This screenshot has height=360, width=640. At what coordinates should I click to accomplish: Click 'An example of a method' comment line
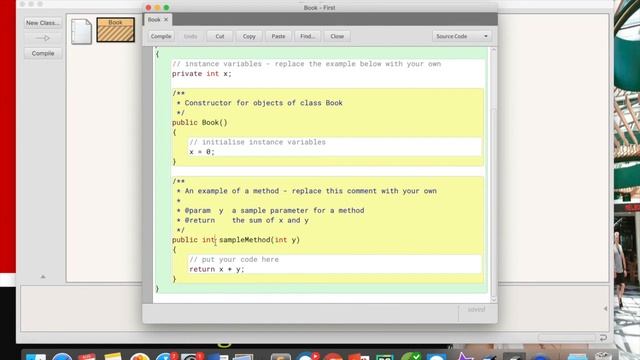tap(307, 191)
